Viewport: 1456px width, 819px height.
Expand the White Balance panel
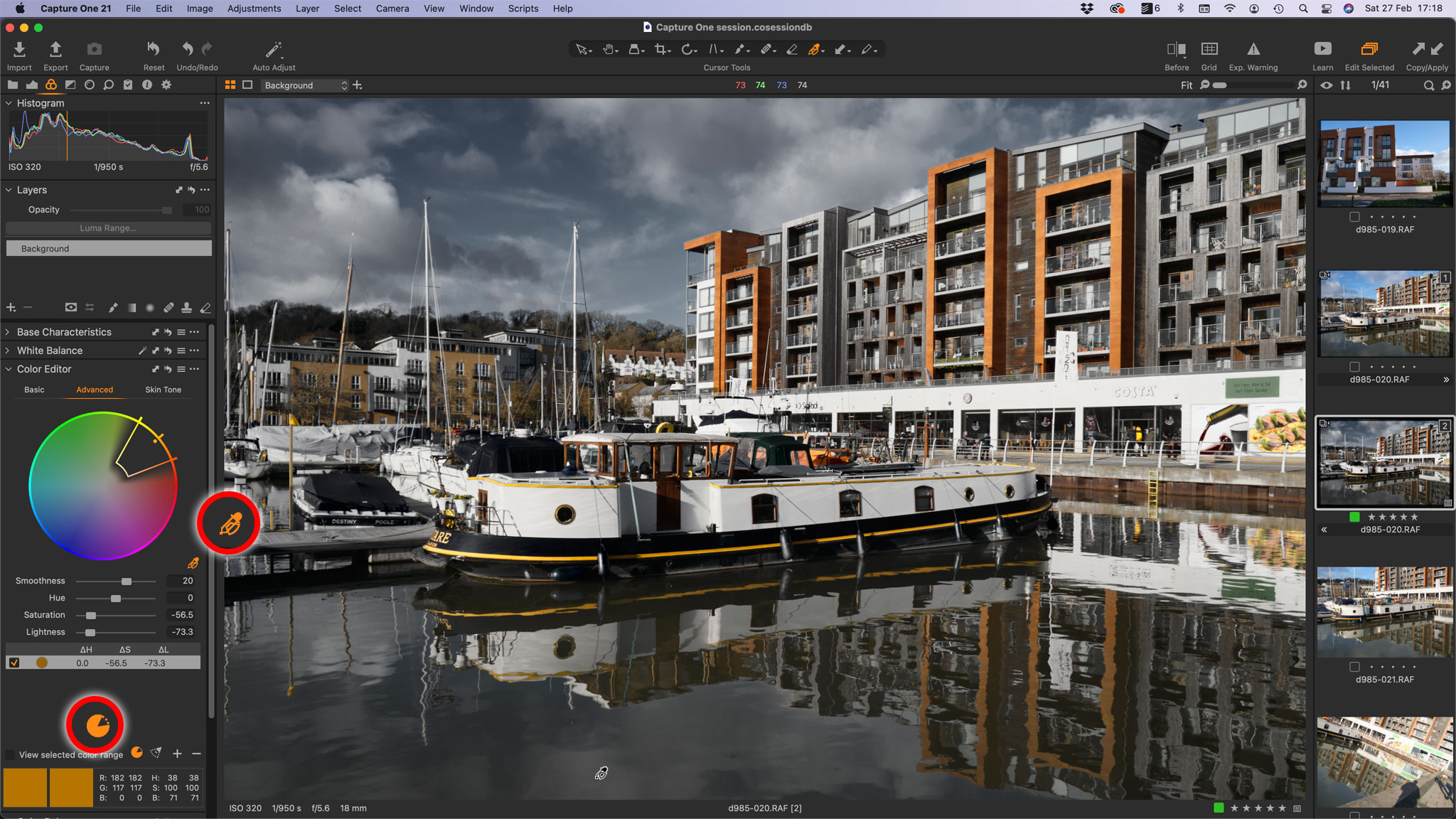[x=8, y=350]
